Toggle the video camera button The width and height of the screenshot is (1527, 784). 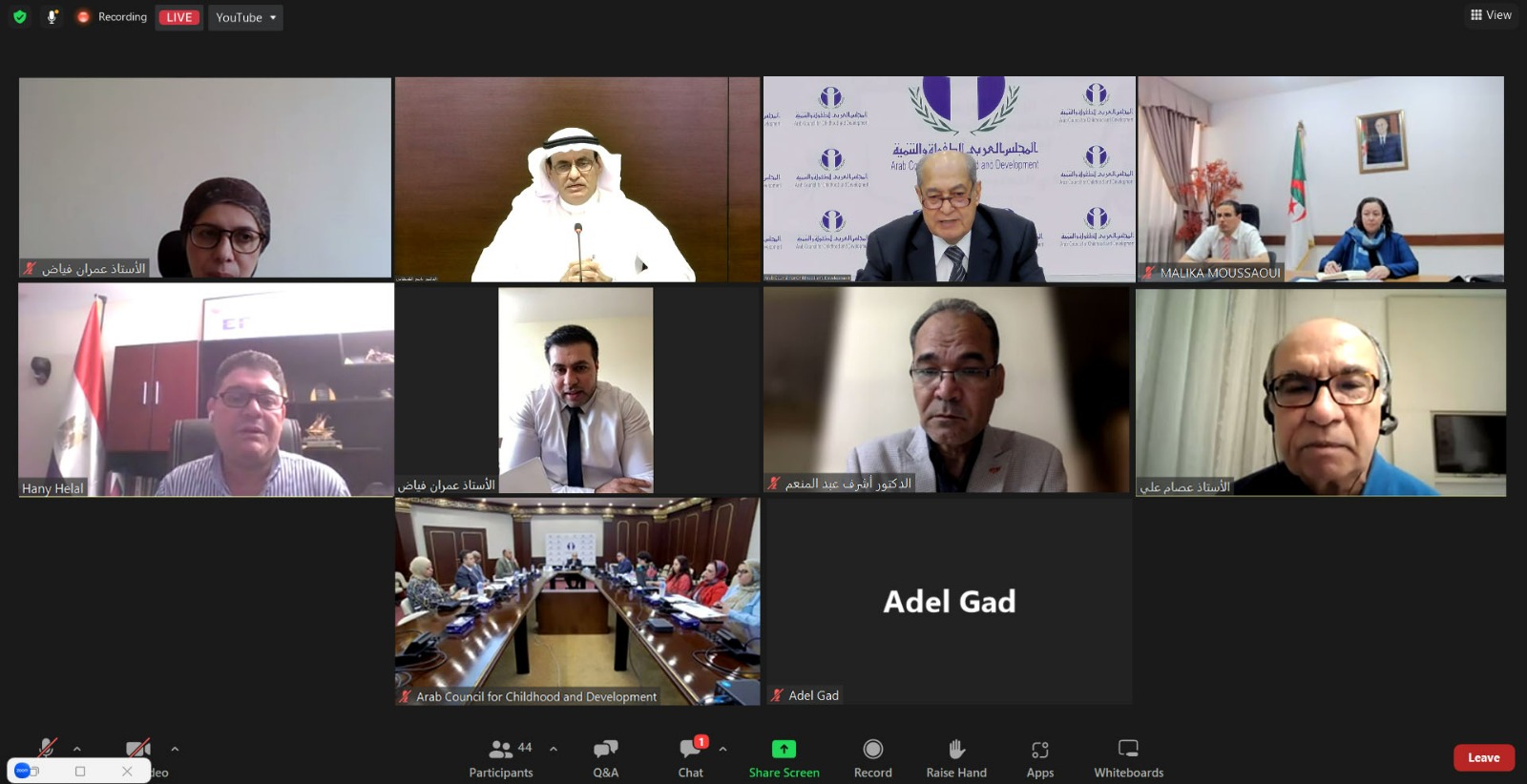[138, 749]
